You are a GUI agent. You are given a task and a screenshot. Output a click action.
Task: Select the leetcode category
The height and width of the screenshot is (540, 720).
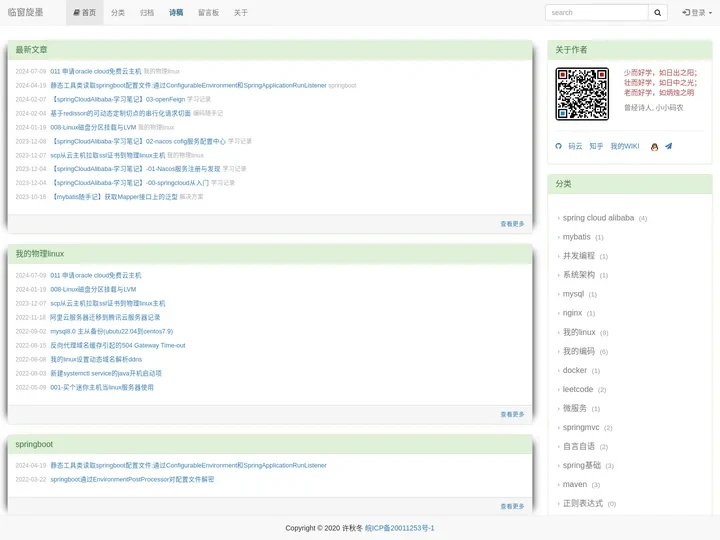coord(578,389)
